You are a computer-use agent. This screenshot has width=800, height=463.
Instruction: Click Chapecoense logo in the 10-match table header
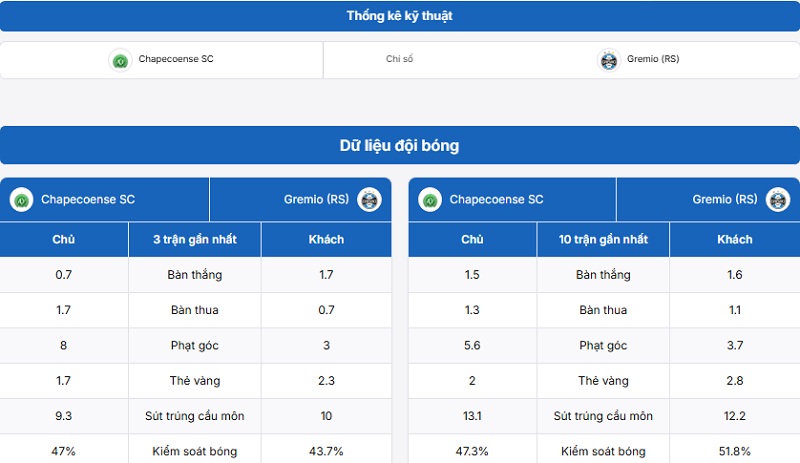430,200
